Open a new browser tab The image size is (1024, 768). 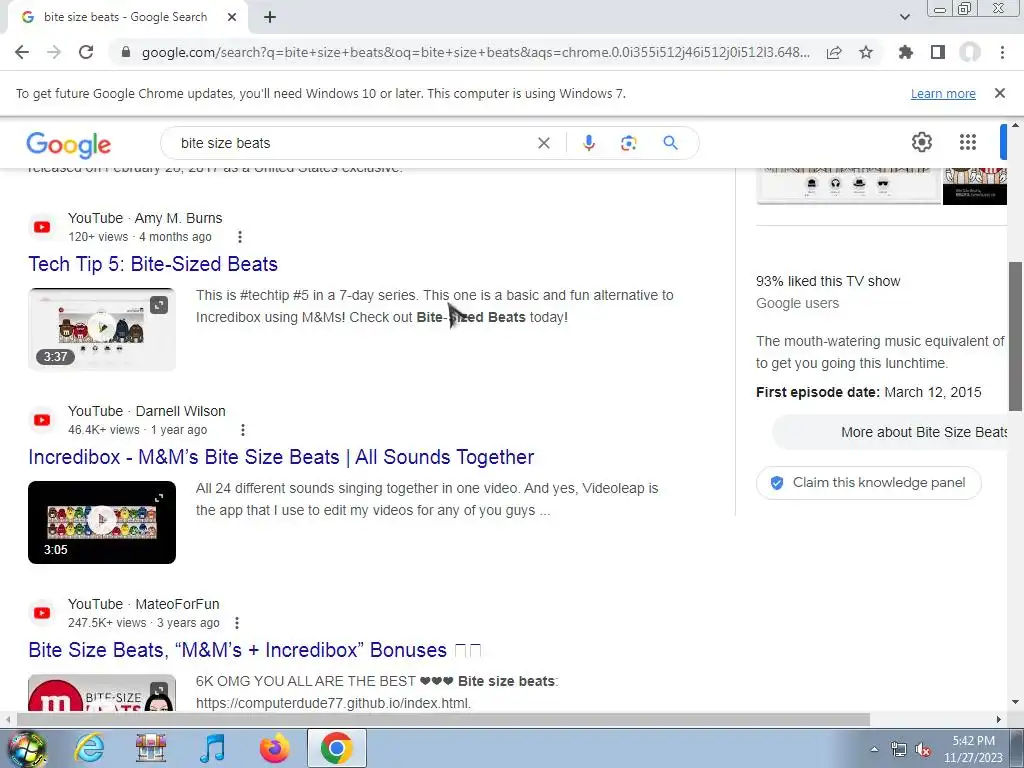click(x=270, y=17)
